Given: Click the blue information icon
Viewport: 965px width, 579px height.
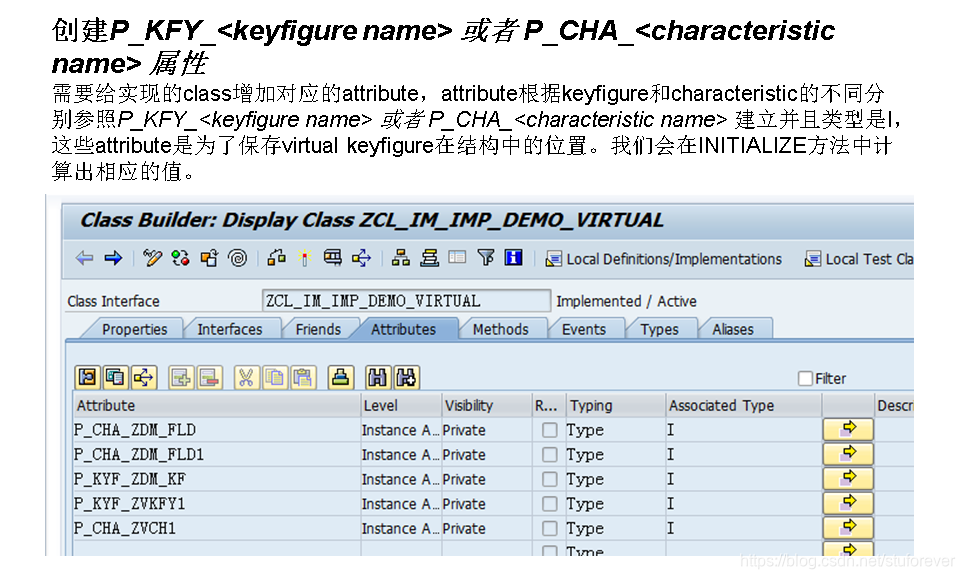Looking at the screenshot, I should pos(513,258).
